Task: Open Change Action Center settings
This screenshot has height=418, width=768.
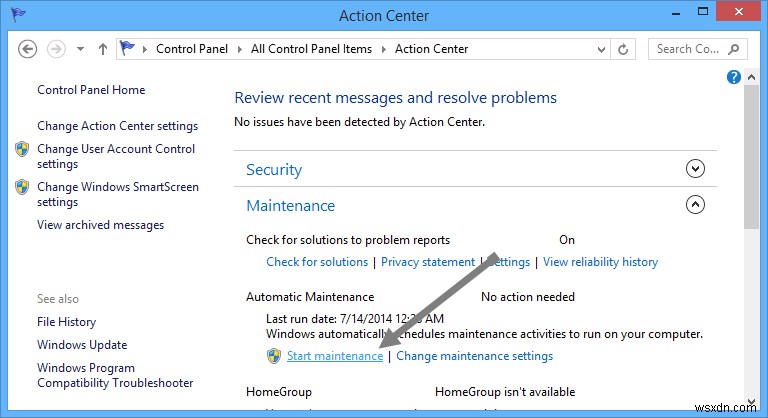Action: click(118, 126)
